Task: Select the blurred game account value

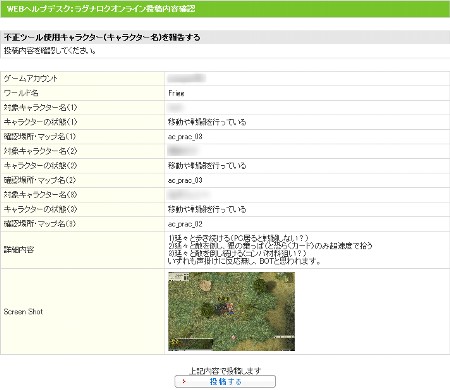Action: click(x=186, y=78)
